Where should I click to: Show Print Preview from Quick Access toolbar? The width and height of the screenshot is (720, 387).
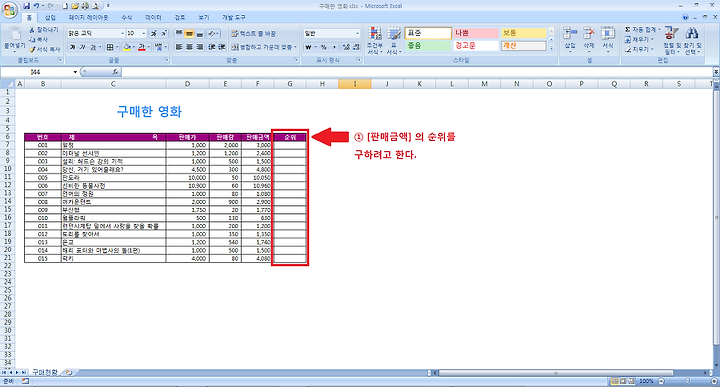click(x=95, y=6)
